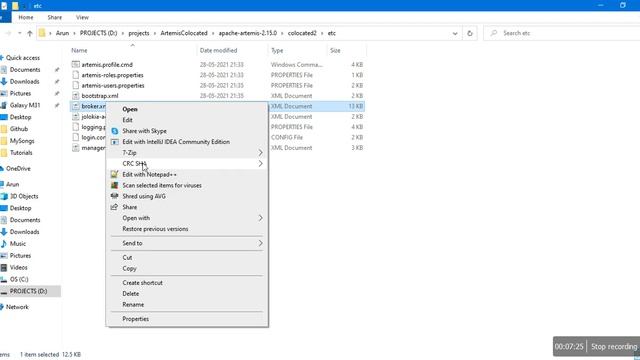
Task: Expand chevron after colocated2 in path
Action: pos(322,33)
